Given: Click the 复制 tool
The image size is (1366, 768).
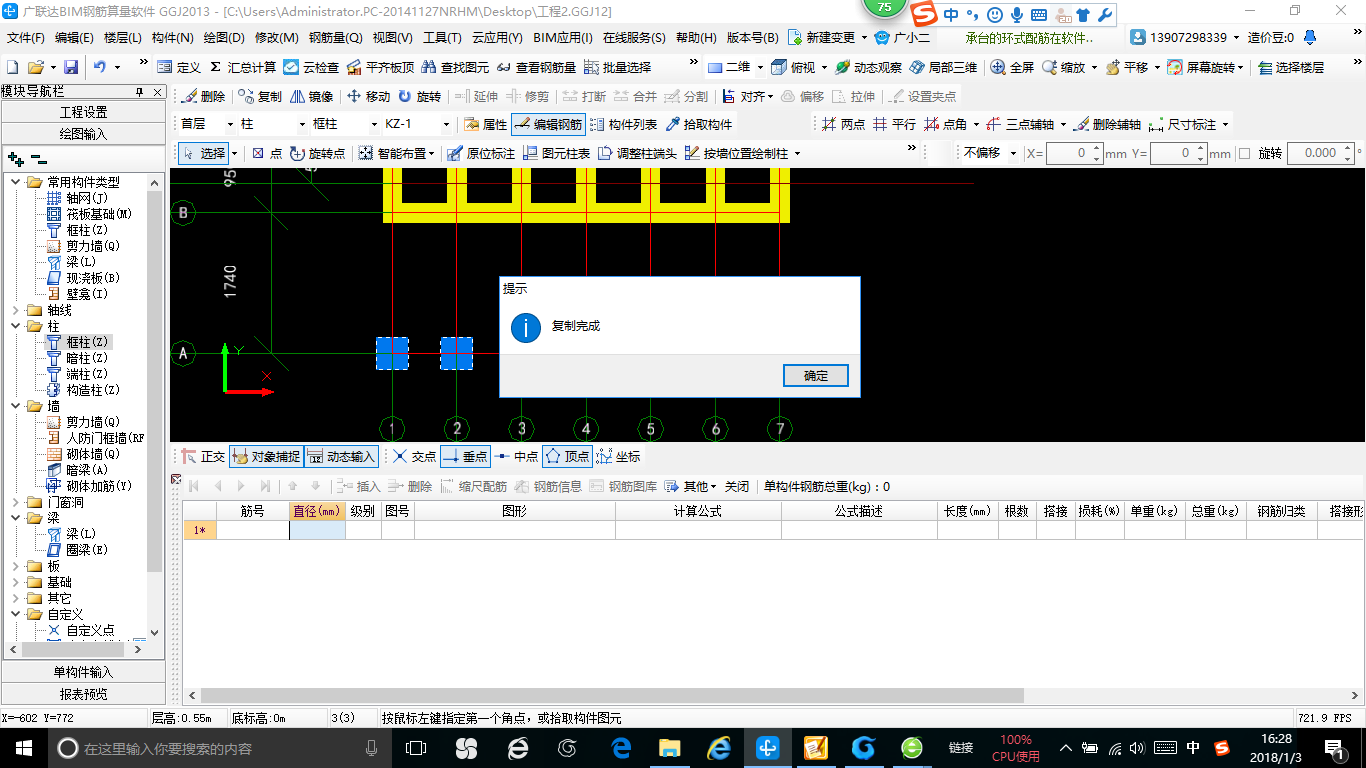Looking at the screenshot, I should 260,96.
